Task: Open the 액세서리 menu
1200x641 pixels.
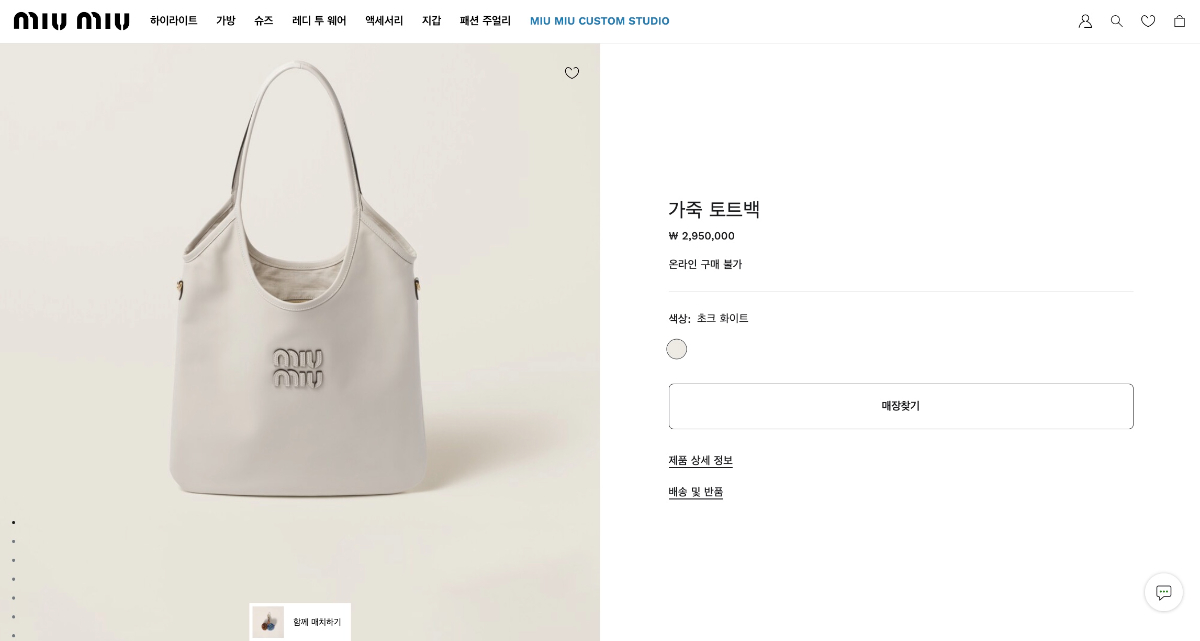Action: tap(384, 21)
